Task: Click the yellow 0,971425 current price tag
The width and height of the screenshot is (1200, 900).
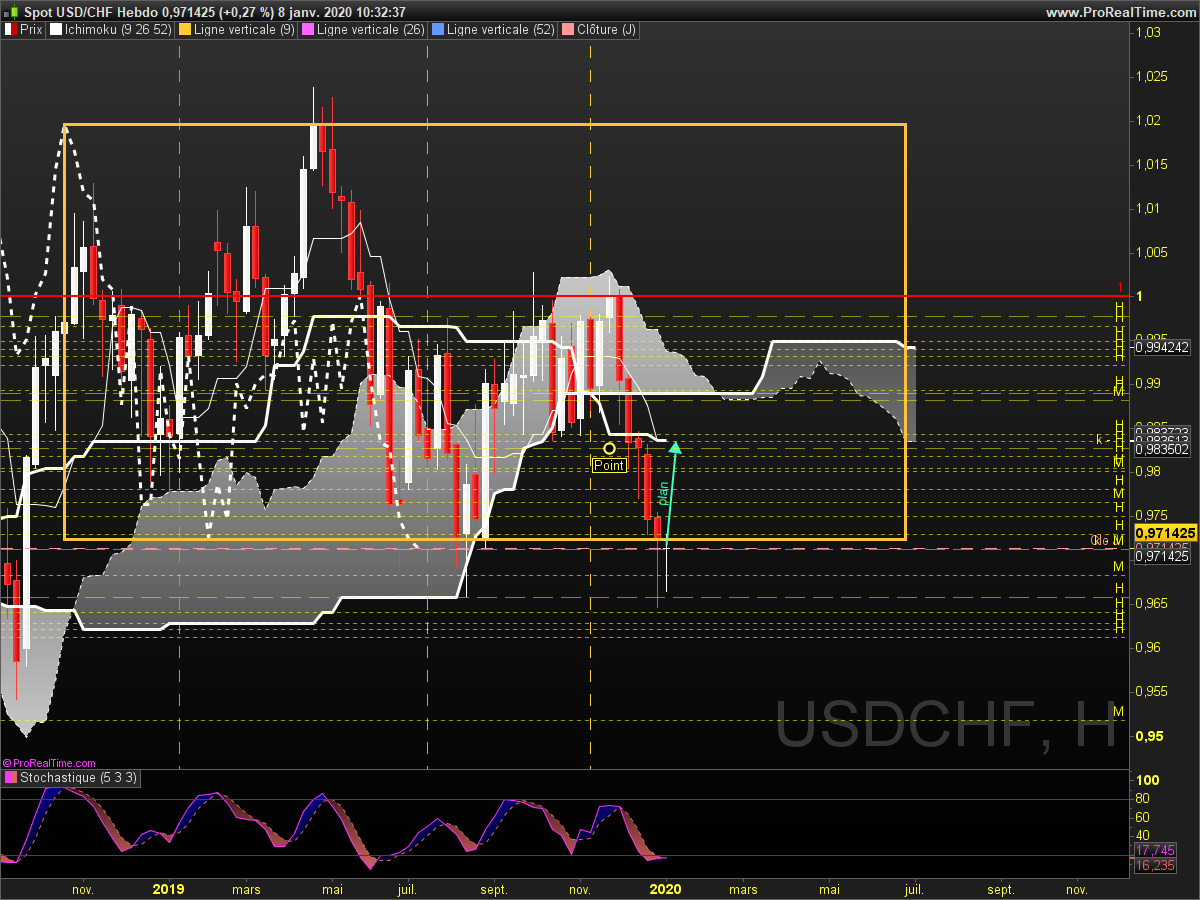Action: click(1166, 533)
